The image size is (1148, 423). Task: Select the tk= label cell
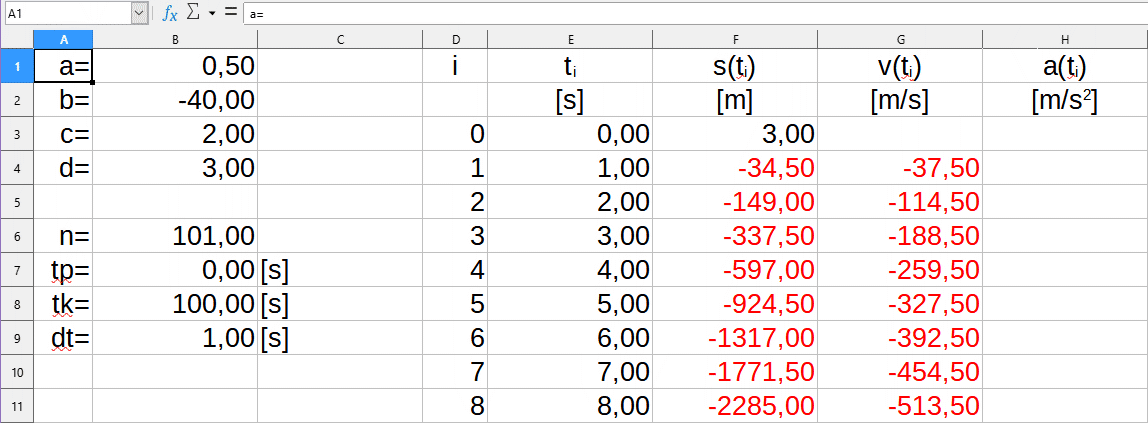click(x=63, y=304)
